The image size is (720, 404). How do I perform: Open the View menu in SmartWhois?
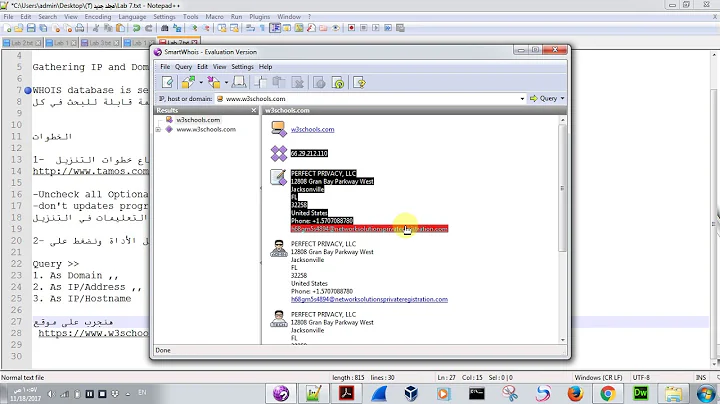click(219, 67)
